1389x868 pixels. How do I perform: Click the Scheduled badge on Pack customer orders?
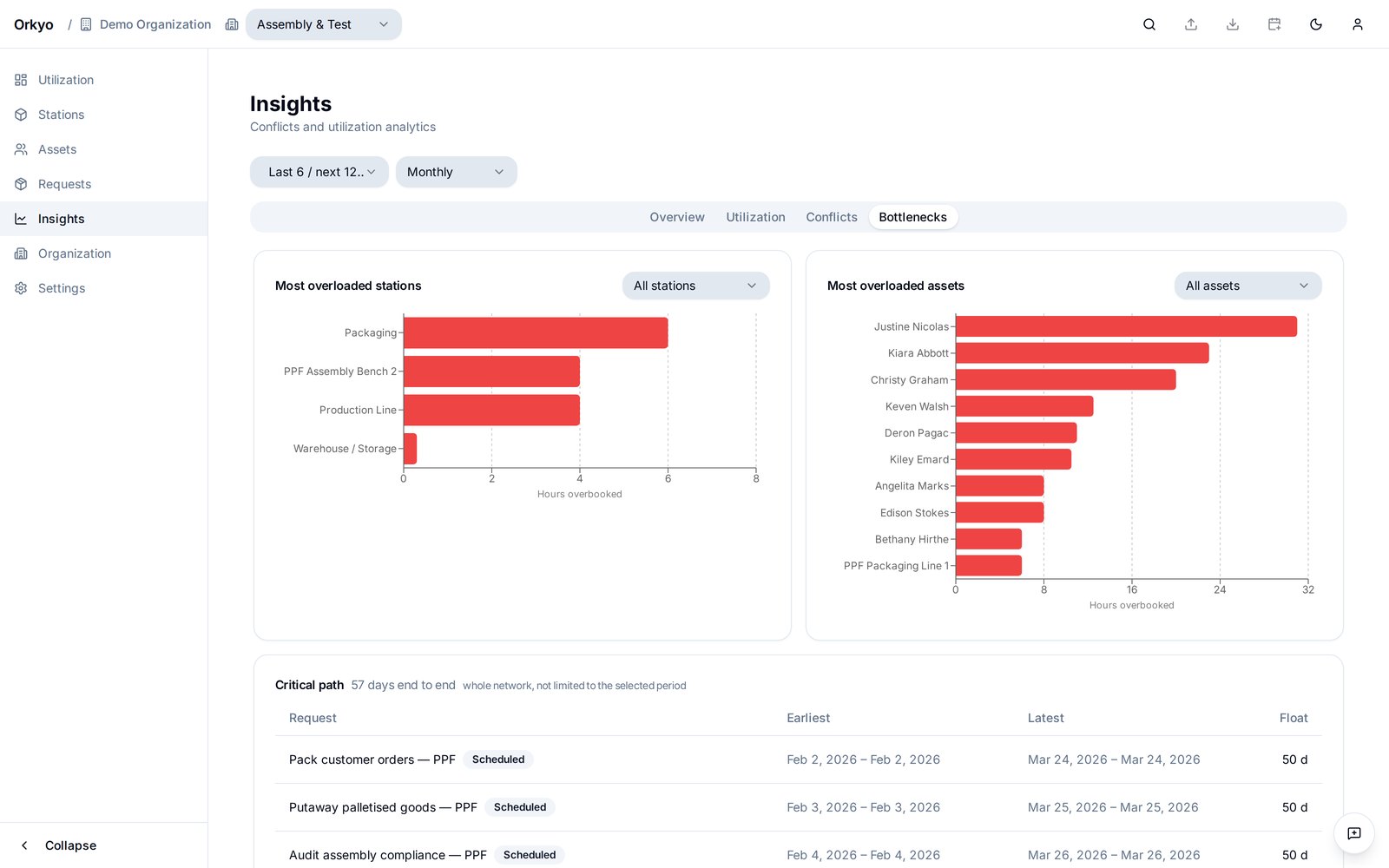498,759
